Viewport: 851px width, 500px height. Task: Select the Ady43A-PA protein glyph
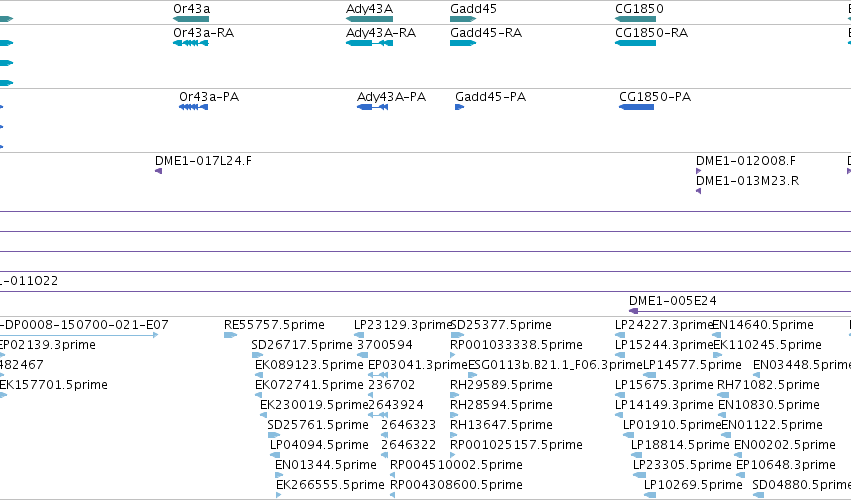click(x=372, y=107)
